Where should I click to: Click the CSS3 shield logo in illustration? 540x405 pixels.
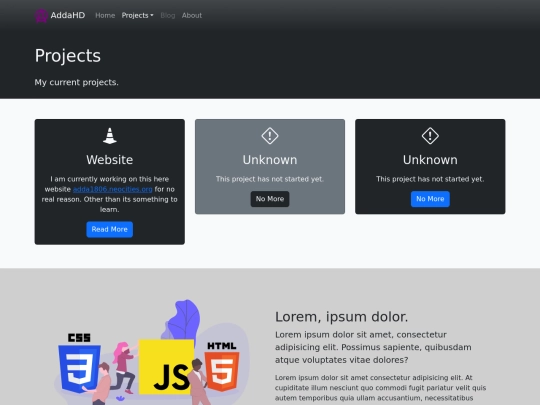(79, 368)
